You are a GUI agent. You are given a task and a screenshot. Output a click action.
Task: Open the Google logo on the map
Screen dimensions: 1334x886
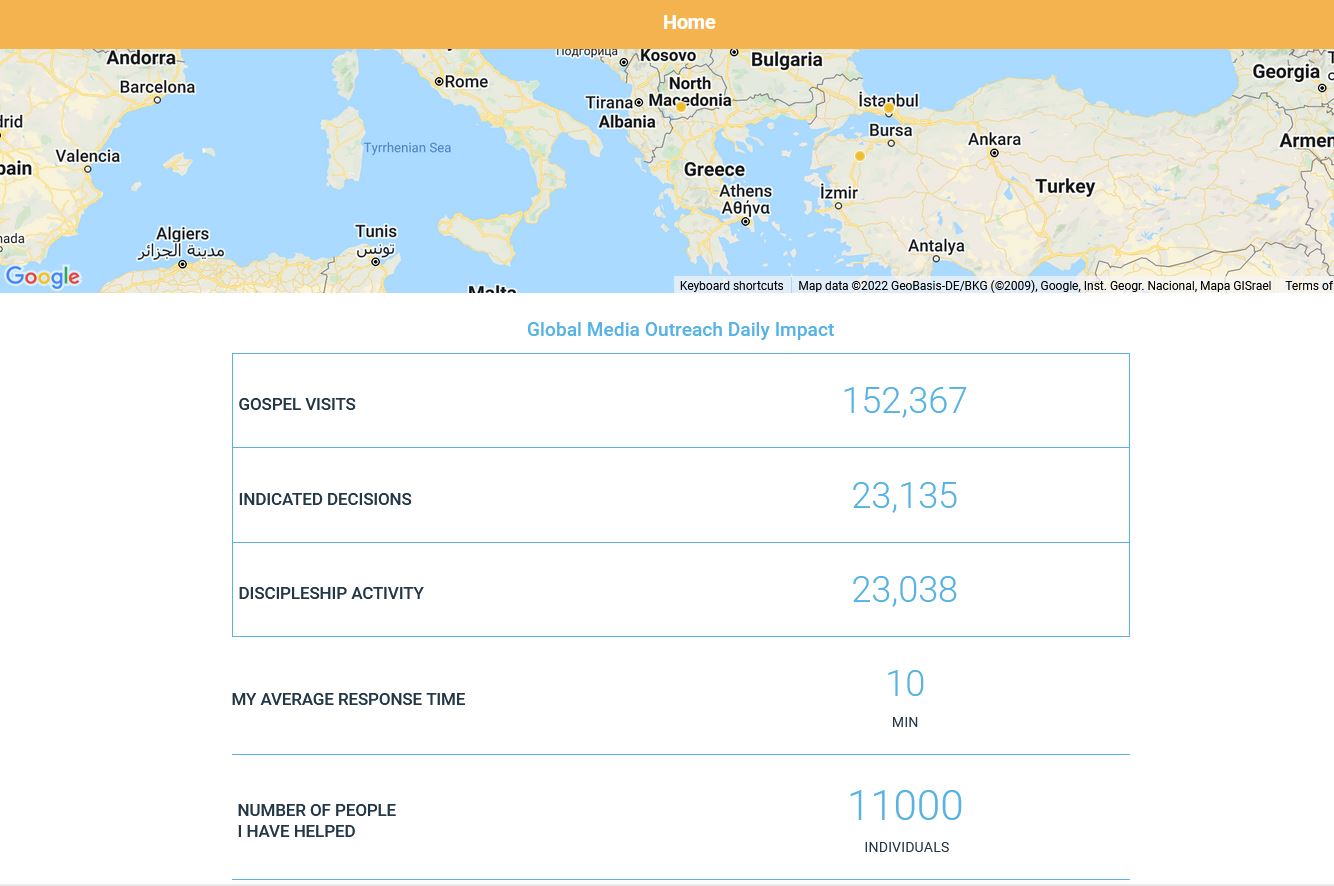tap(43, 277)
